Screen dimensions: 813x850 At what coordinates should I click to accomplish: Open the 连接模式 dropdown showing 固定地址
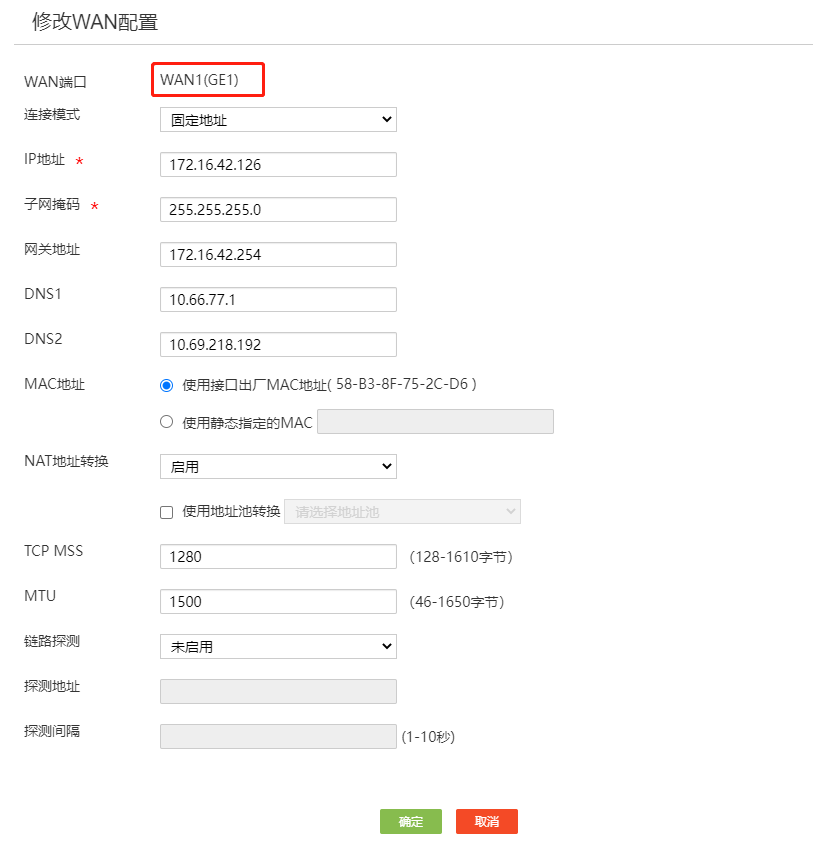pos(278,119)
